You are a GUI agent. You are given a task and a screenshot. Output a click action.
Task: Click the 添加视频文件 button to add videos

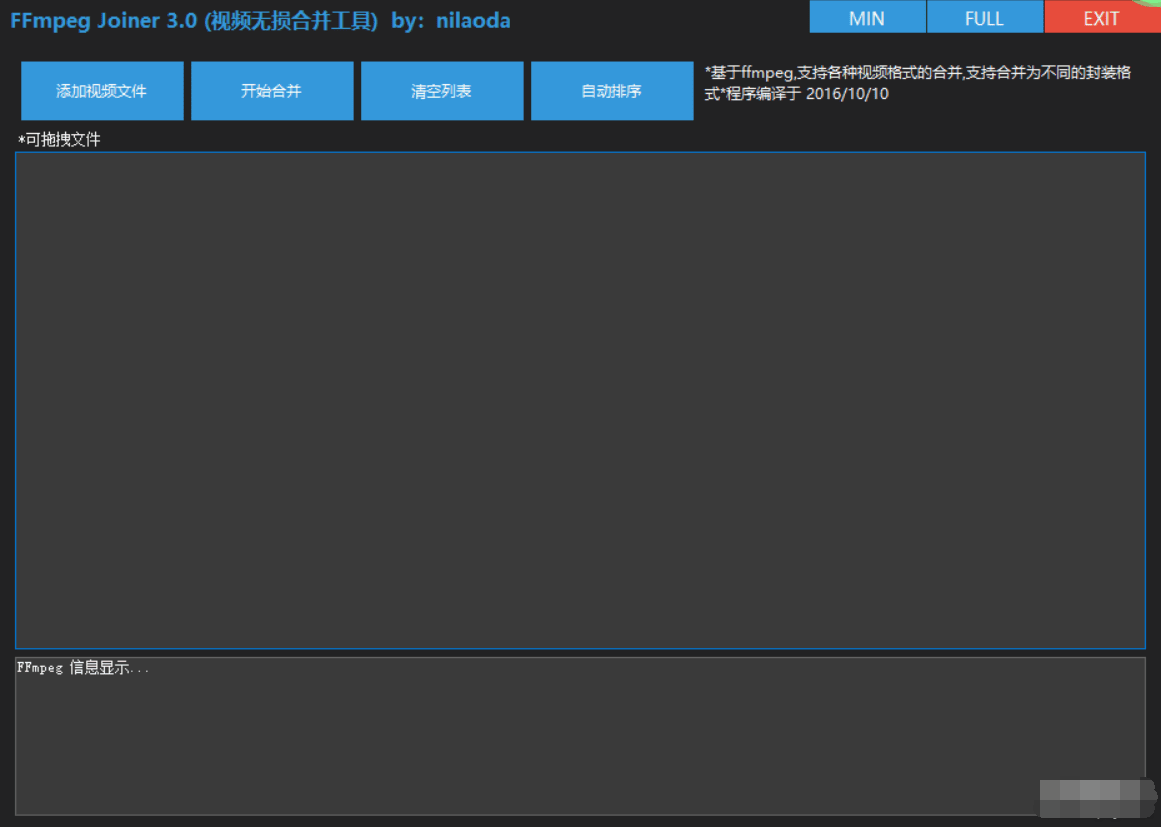101,90
